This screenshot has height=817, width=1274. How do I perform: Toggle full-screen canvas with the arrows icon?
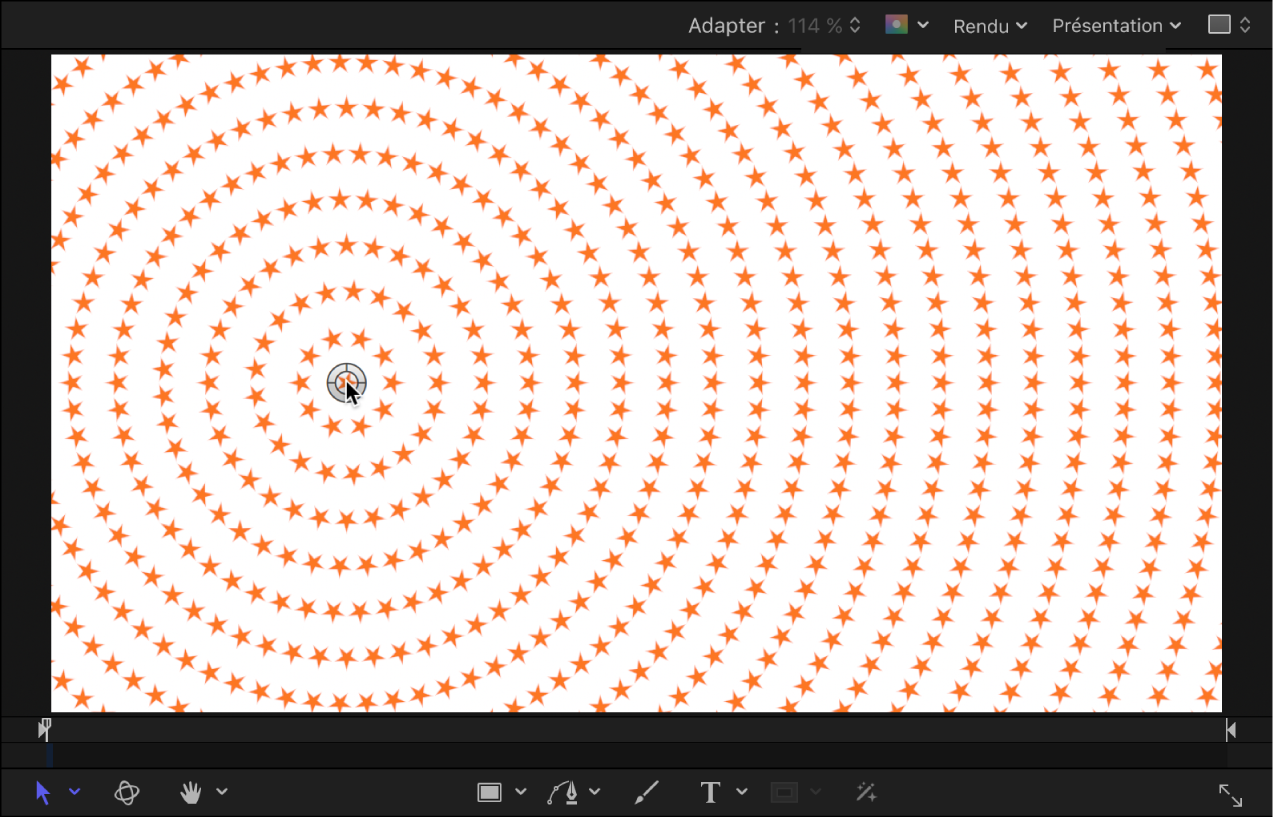click(x=1230, y=795)
